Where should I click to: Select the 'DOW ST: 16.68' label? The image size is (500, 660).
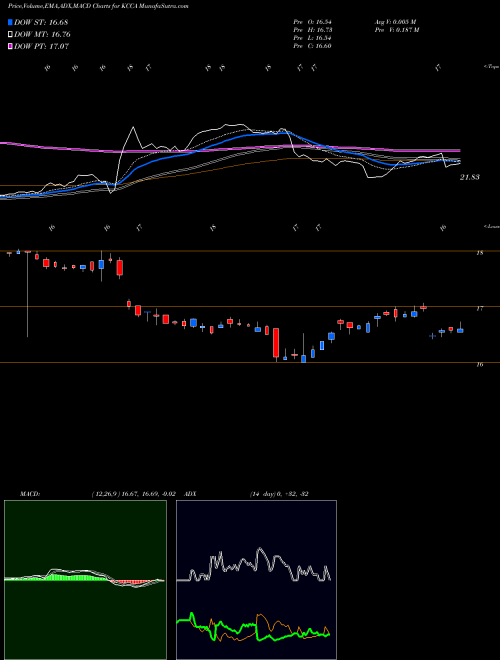coord(41,22)
